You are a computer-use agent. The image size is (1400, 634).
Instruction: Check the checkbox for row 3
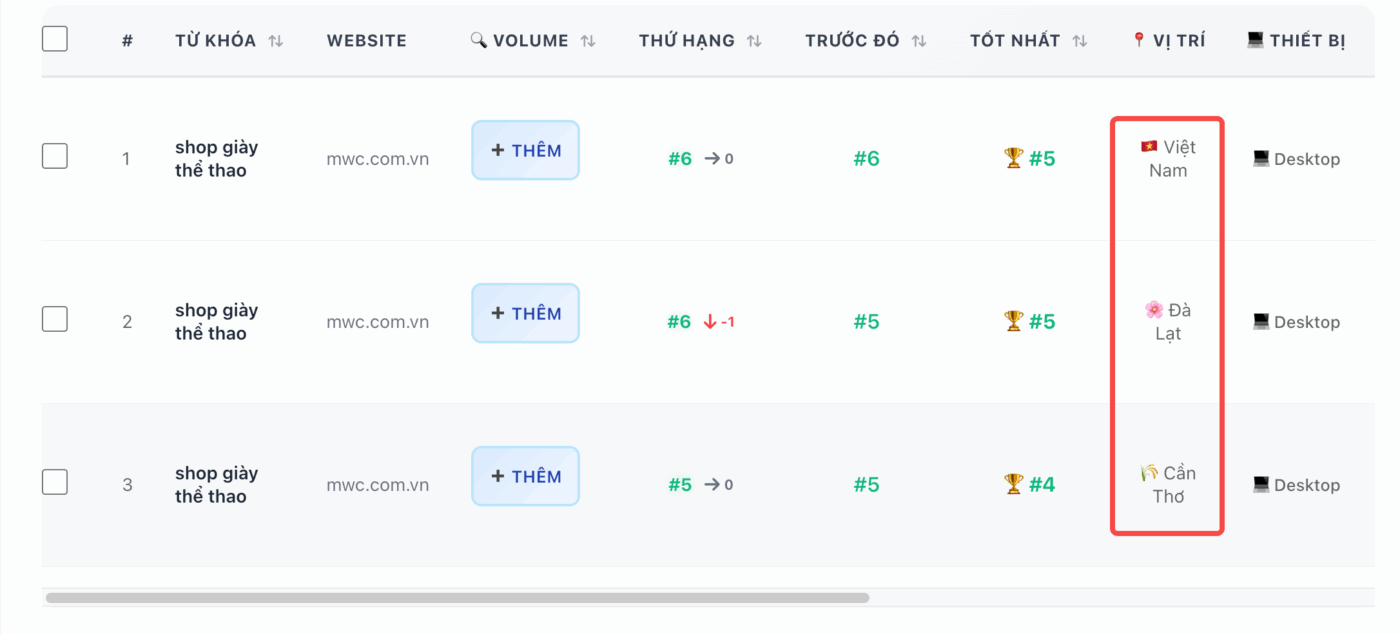55,482
